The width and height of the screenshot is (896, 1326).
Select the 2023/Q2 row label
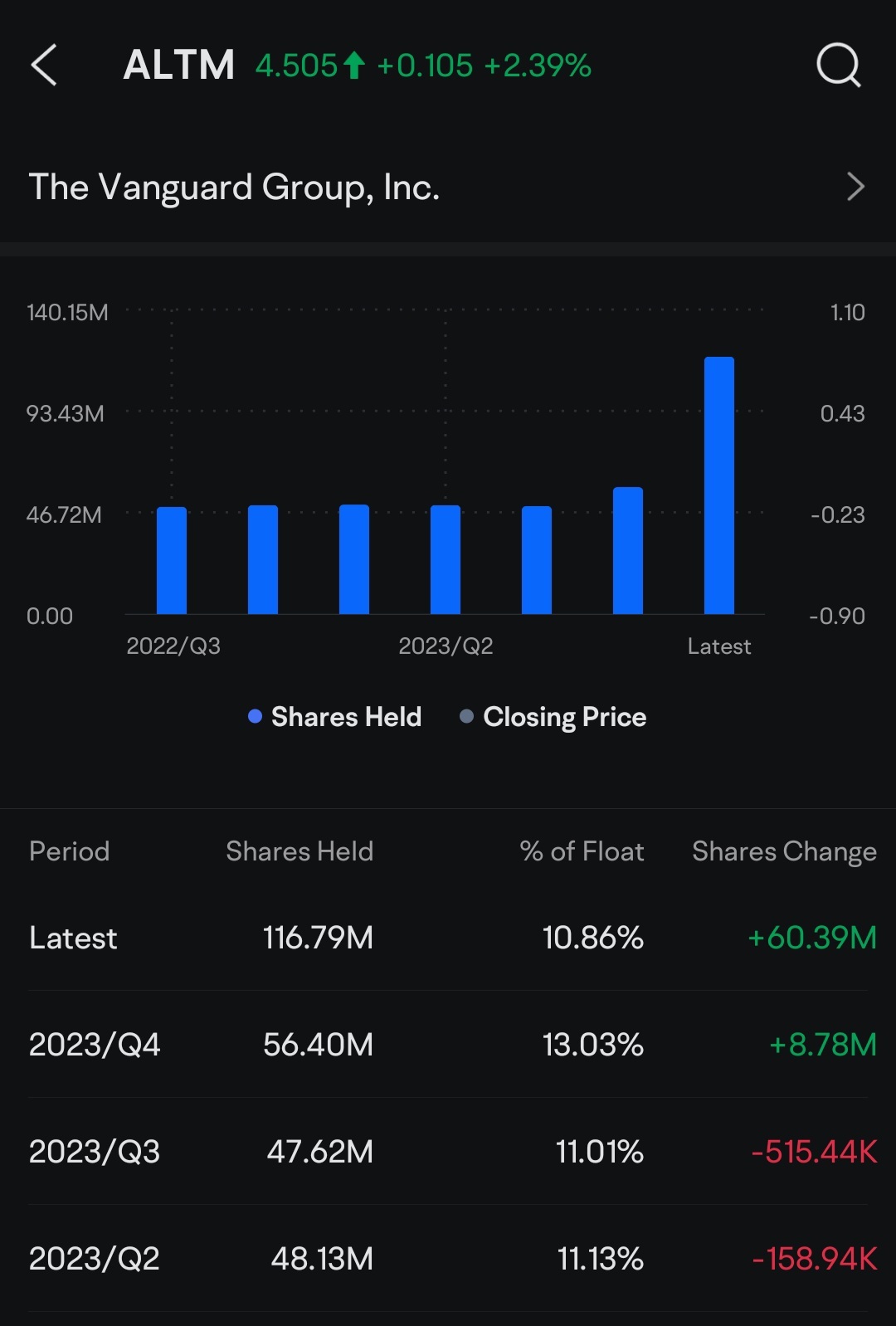pos(95,1259)
